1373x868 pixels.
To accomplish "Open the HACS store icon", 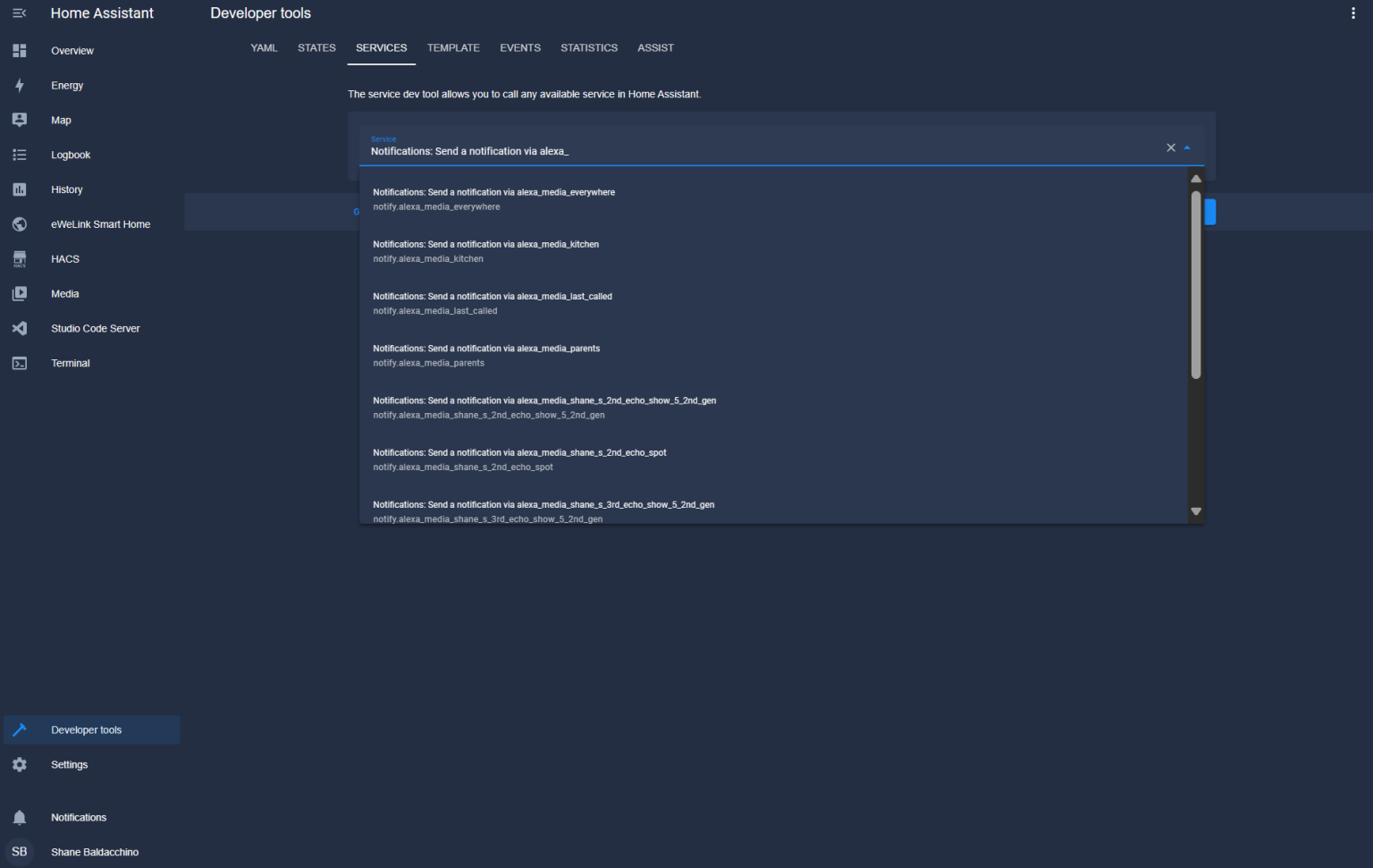I will coord(19,259).
